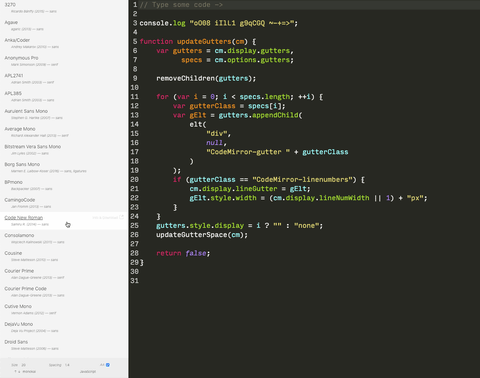Viewport: 480px width, 378px height.
Task: Choose Borg Sans Mono font
Action: tap(22, 164)
